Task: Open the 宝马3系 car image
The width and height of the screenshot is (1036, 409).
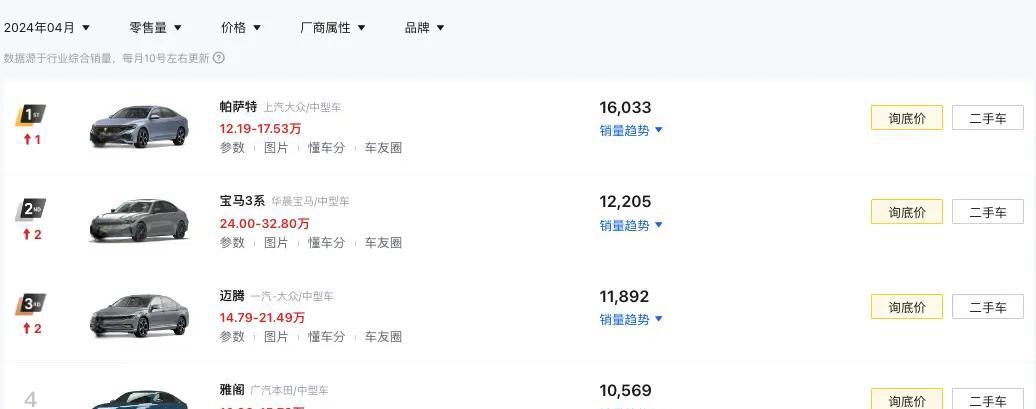Action: (x=138, y=220)
